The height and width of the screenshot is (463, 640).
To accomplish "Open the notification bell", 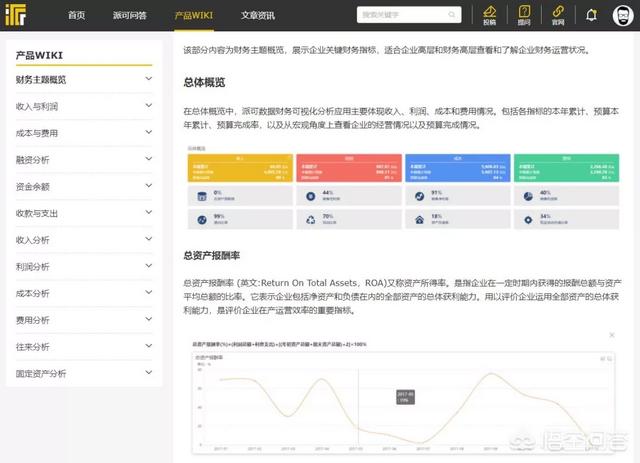I will [x=591, y=16].
